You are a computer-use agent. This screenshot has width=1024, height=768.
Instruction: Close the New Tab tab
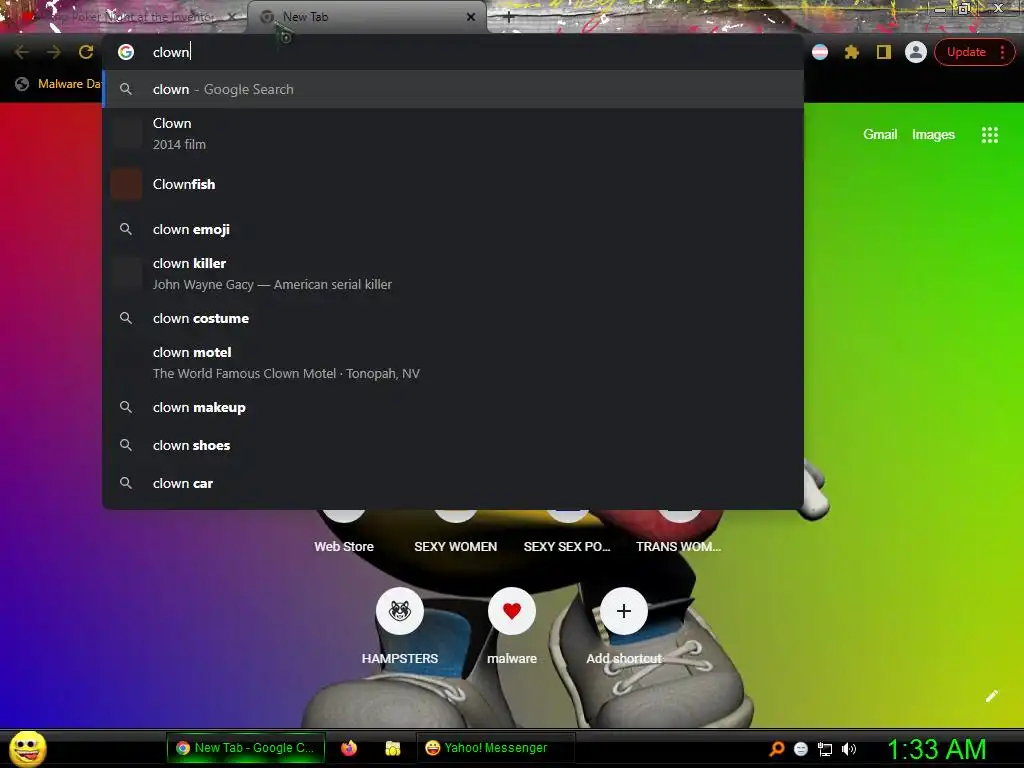[x=471, y=17]
